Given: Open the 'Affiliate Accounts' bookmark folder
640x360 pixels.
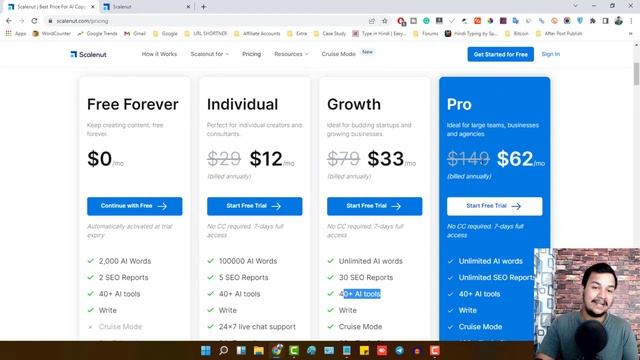Looking at the screenshot, I should (257, 33).
